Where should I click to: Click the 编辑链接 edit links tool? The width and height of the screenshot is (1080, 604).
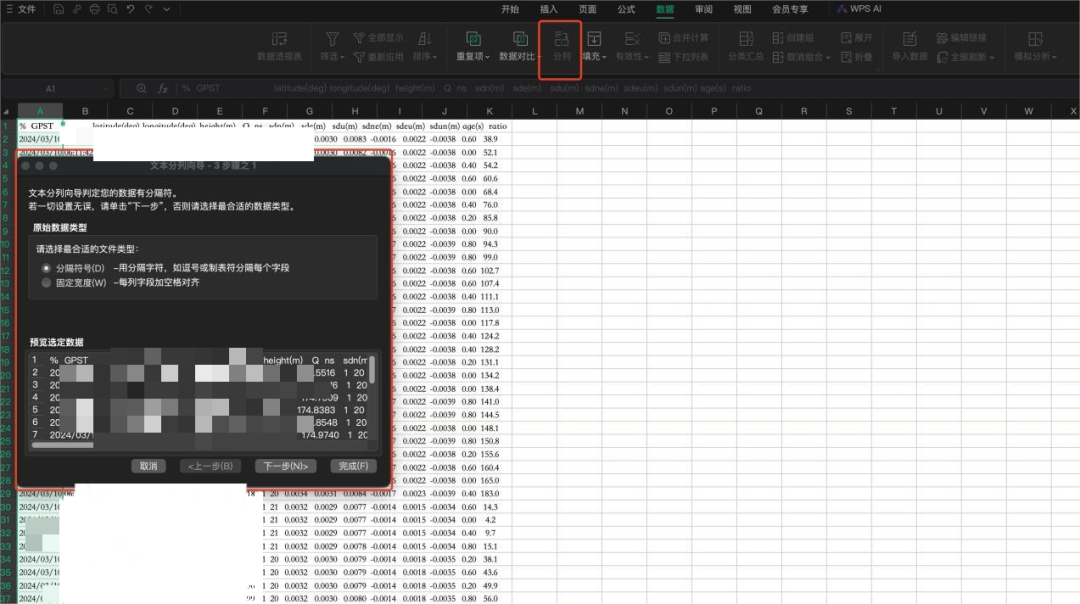tap(962, 38)
